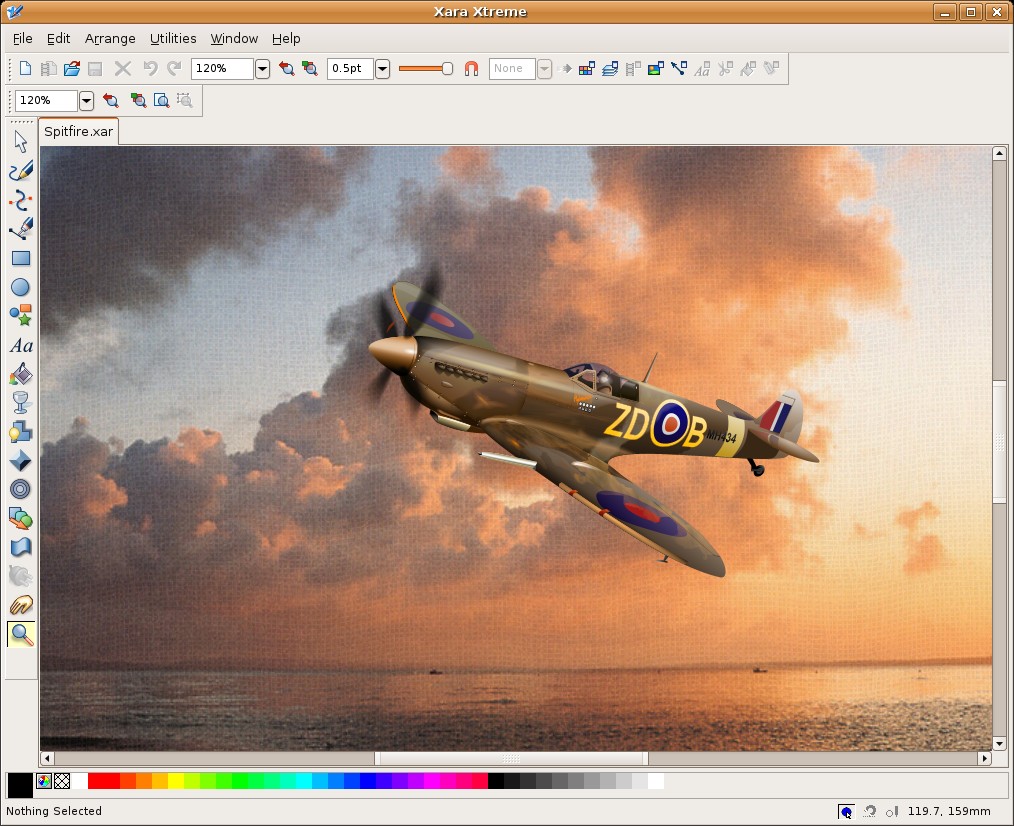Click the Undo arrow icon

[x=150, y=69]
